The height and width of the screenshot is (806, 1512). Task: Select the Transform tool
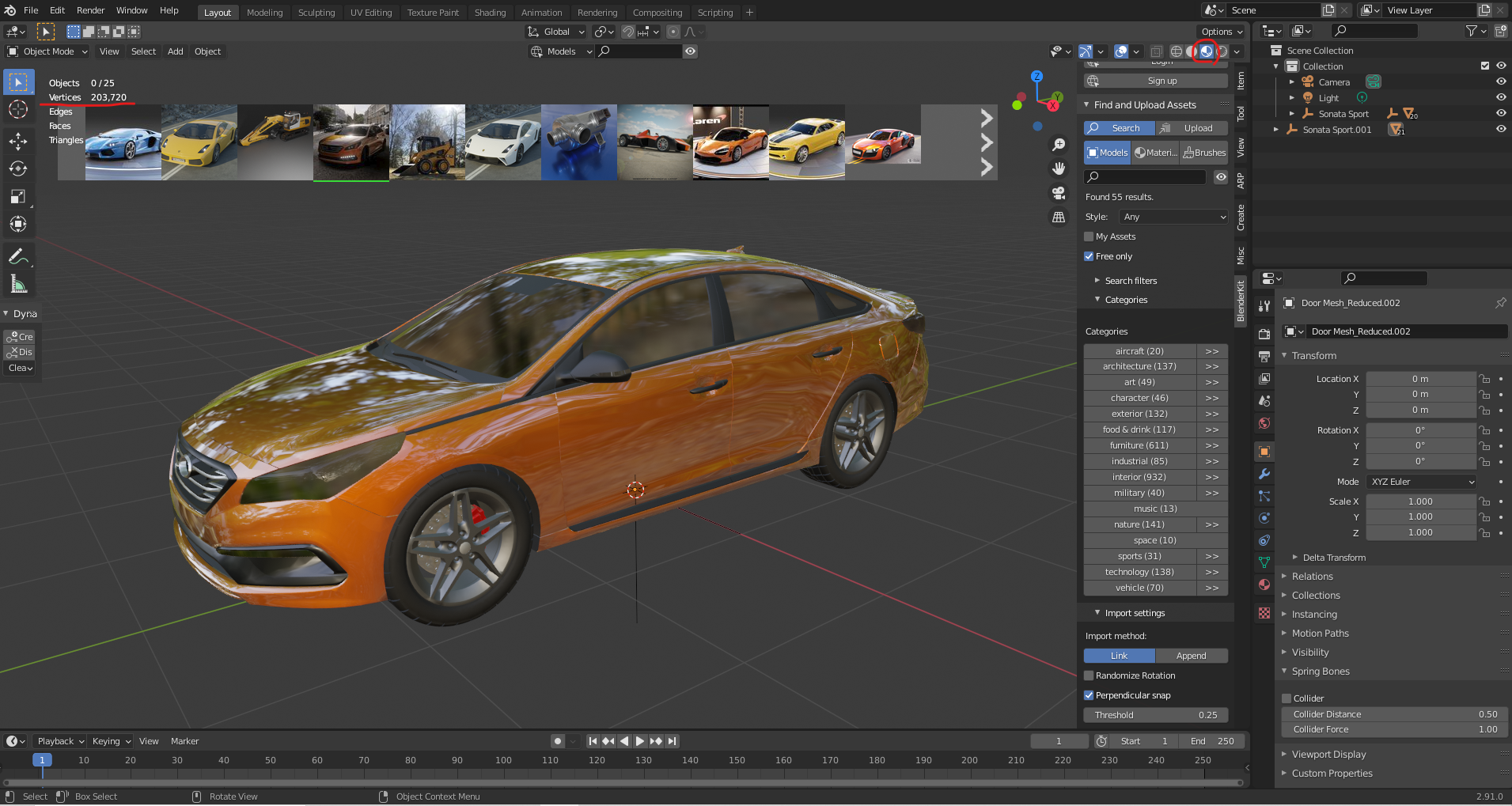pos(18,225)
